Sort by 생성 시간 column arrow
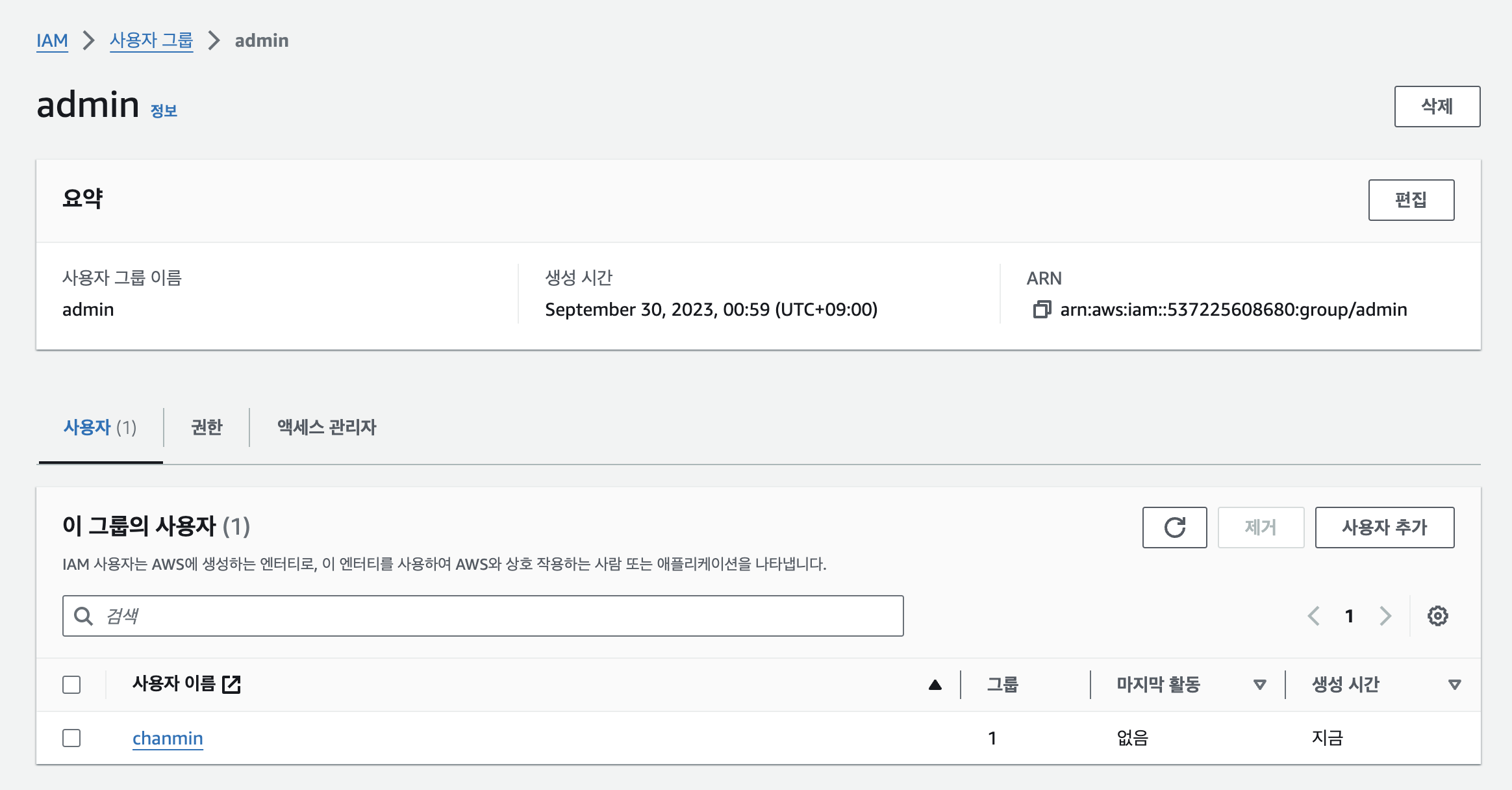The height and width of the screenshot is (790, 1512). click(x=1454, y=685)
